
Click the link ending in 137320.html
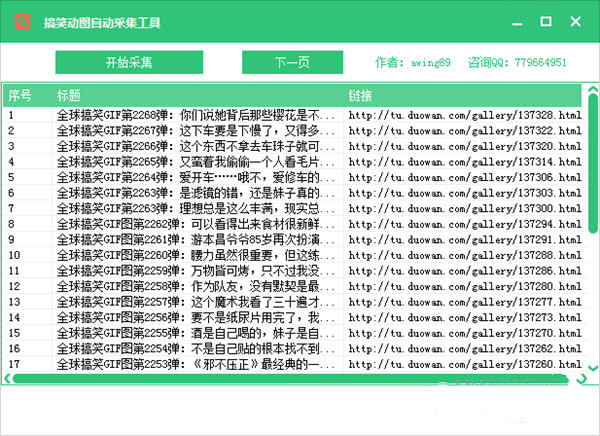pos(465,146)
